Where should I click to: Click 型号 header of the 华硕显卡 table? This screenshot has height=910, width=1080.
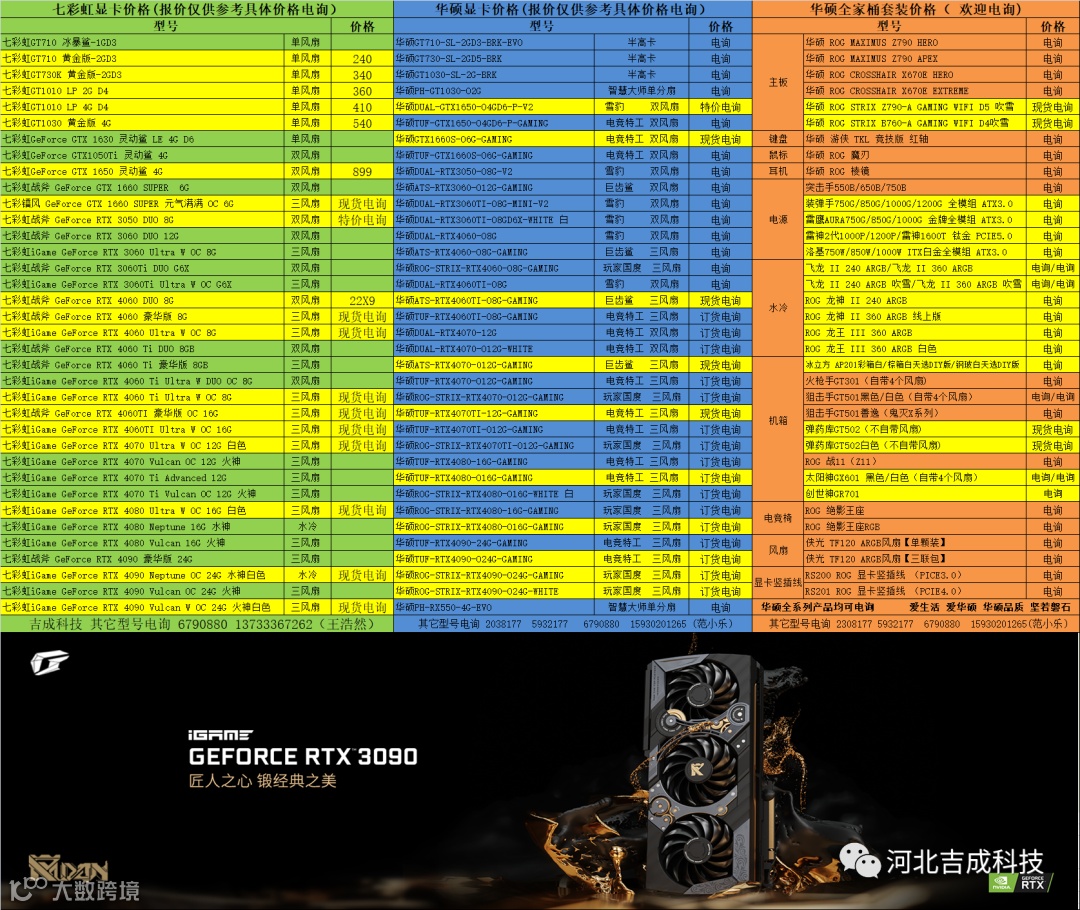pyautogui.click(x=541, y=26)
